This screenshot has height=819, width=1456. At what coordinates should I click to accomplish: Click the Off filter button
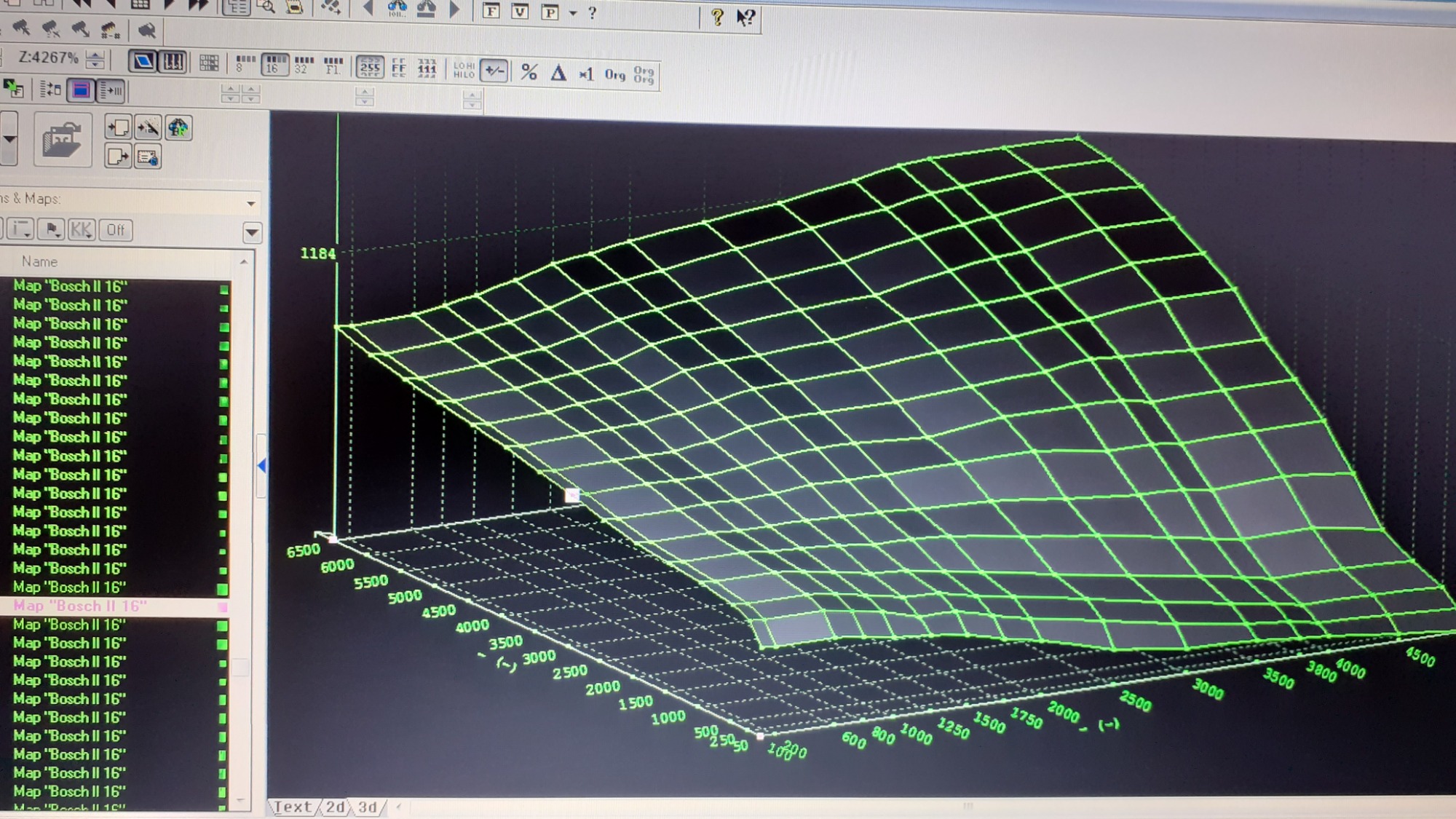115,230
